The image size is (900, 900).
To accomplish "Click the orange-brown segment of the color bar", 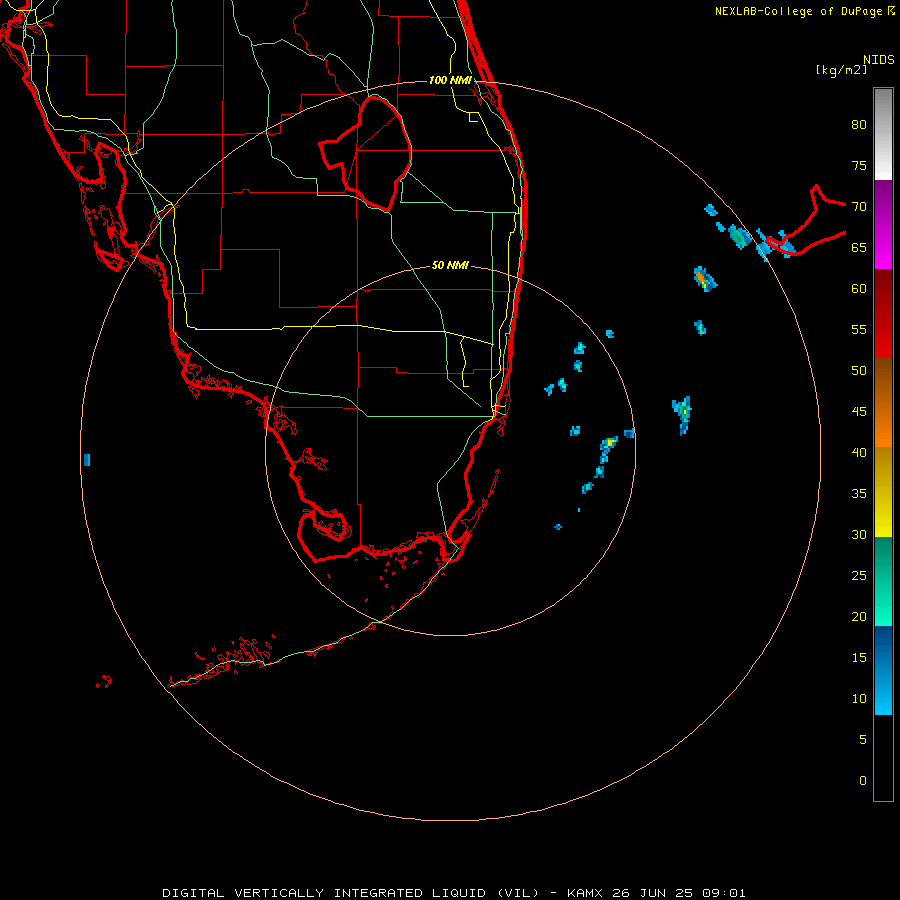I will pos(883,402).
